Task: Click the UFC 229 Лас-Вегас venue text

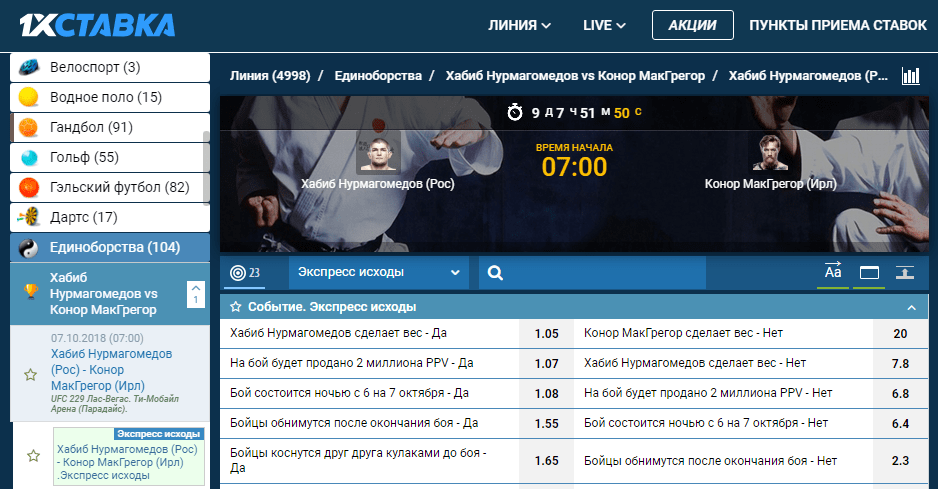Action: 115,404
